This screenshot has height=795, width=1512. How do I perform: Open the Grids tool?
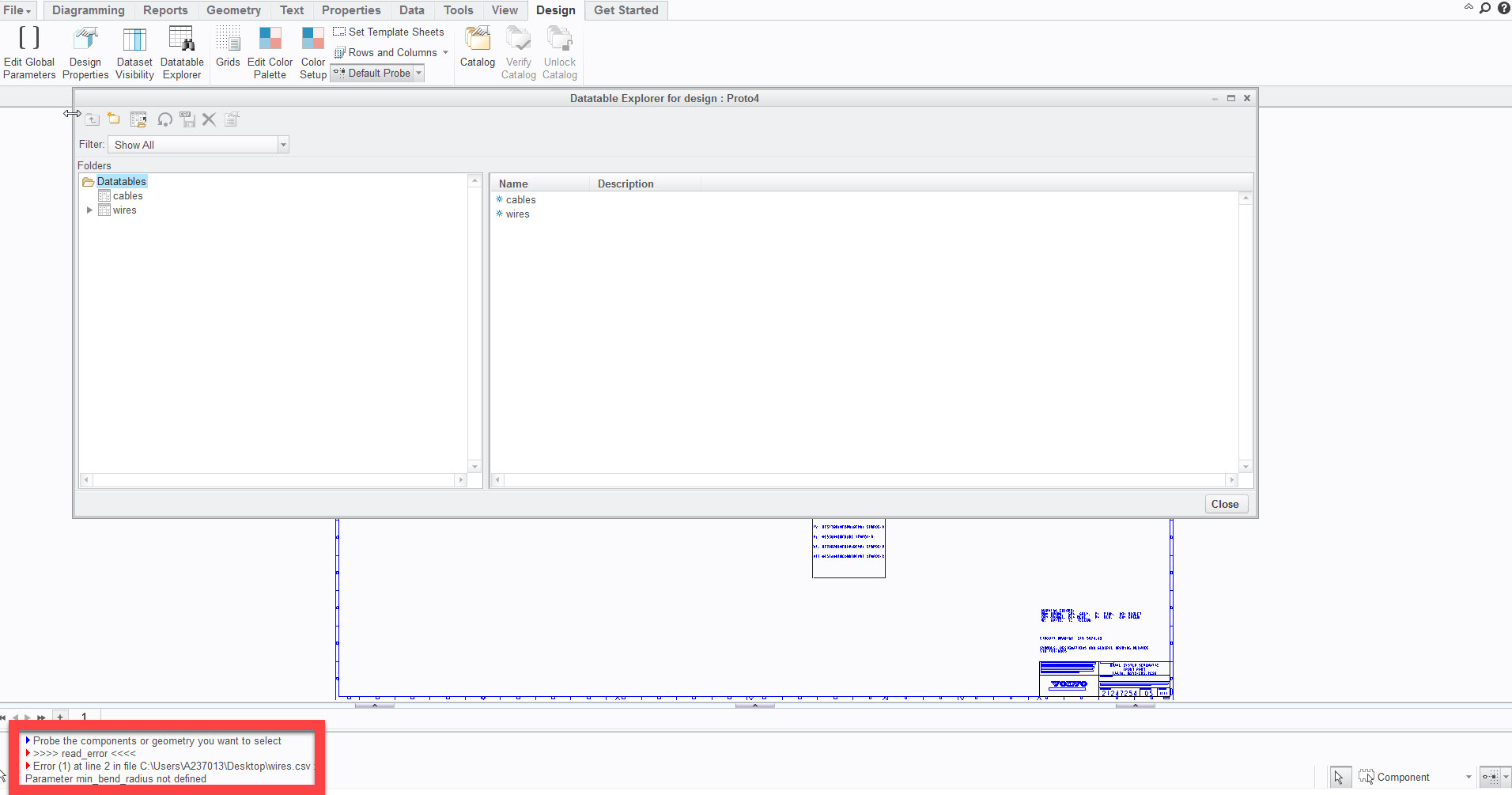(x=228, y=47)
